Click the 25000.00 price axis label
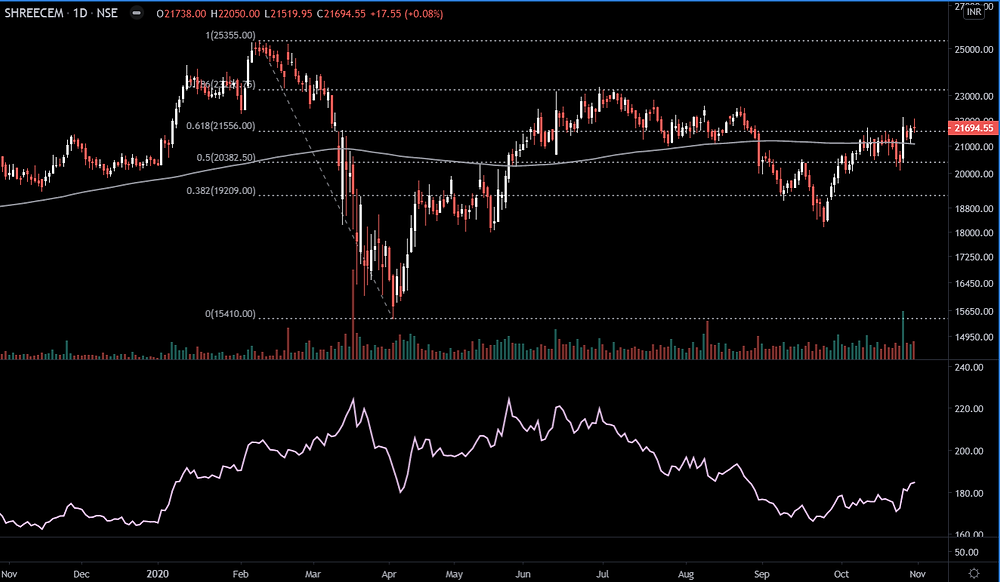 [x=974, y=49]
